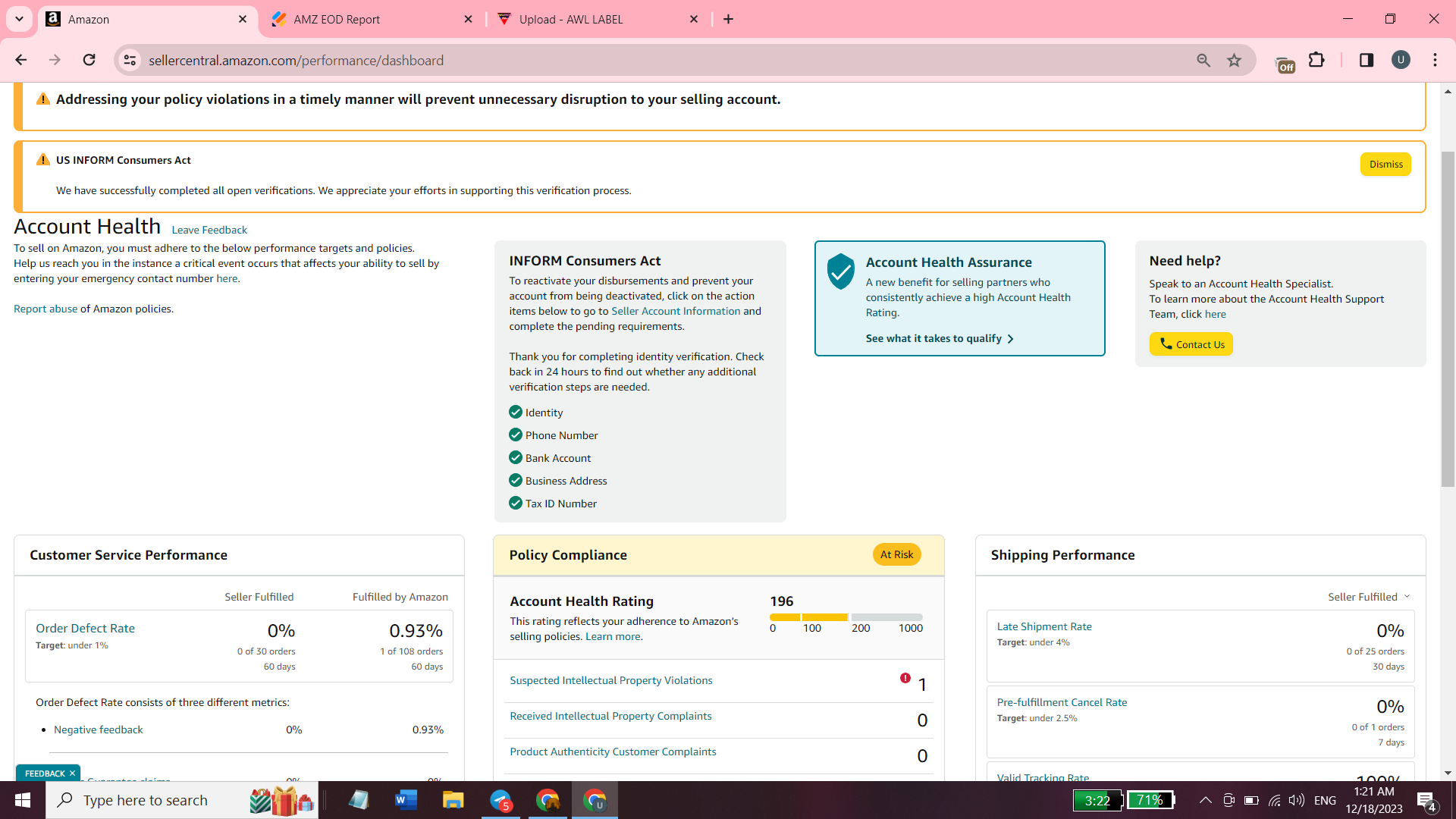Open site information icon in address bar
Image resolution: width=1456 pixels, height=819 pixels.
pyautogui.click(x=130, y=60)
